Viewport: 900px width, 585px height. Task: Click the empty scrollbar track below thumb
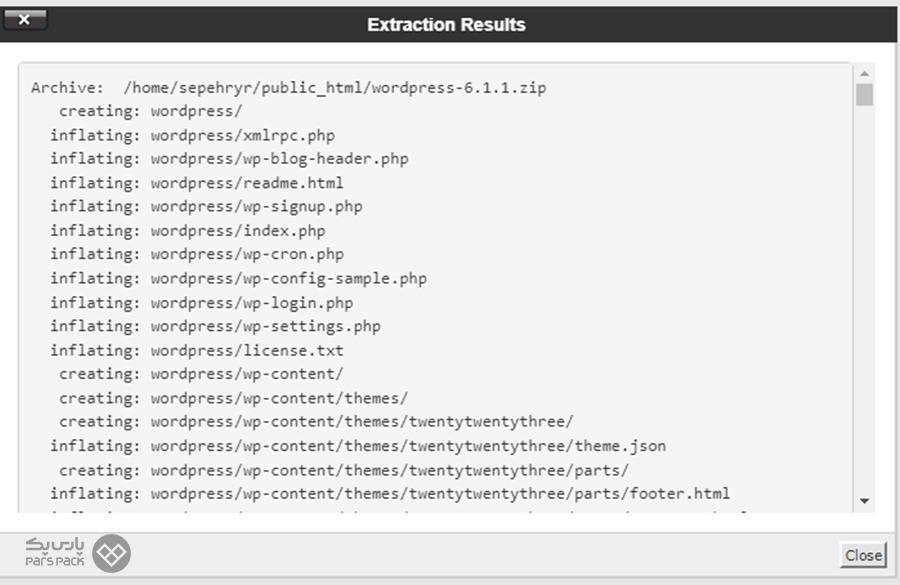point(864,299)
